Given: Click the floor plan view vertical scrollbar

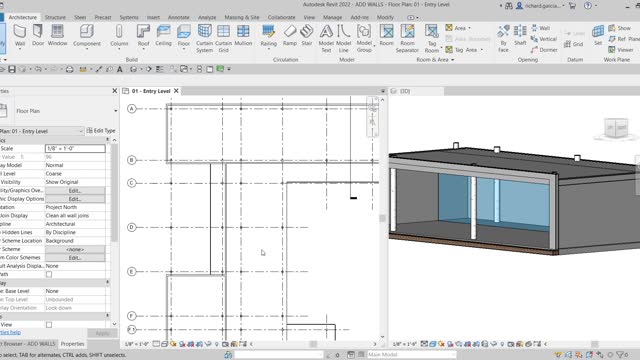Looking at the screenshot, I should (382, 218).
